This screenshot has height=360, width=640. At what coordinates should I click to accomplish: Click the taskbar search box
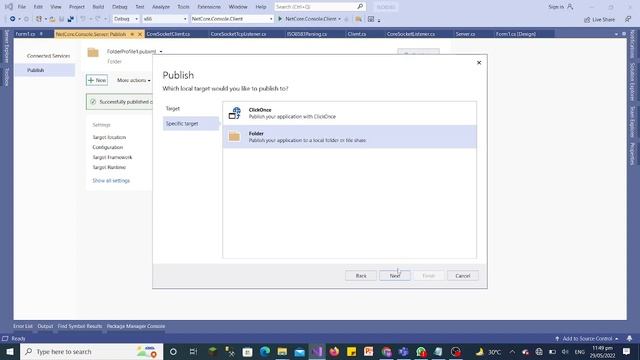(x=91, y=351)
